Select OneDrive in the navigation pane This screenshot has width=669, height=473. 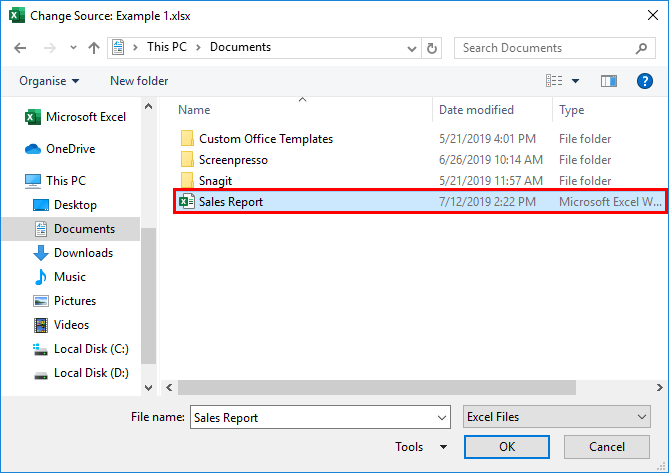point(70,149)
